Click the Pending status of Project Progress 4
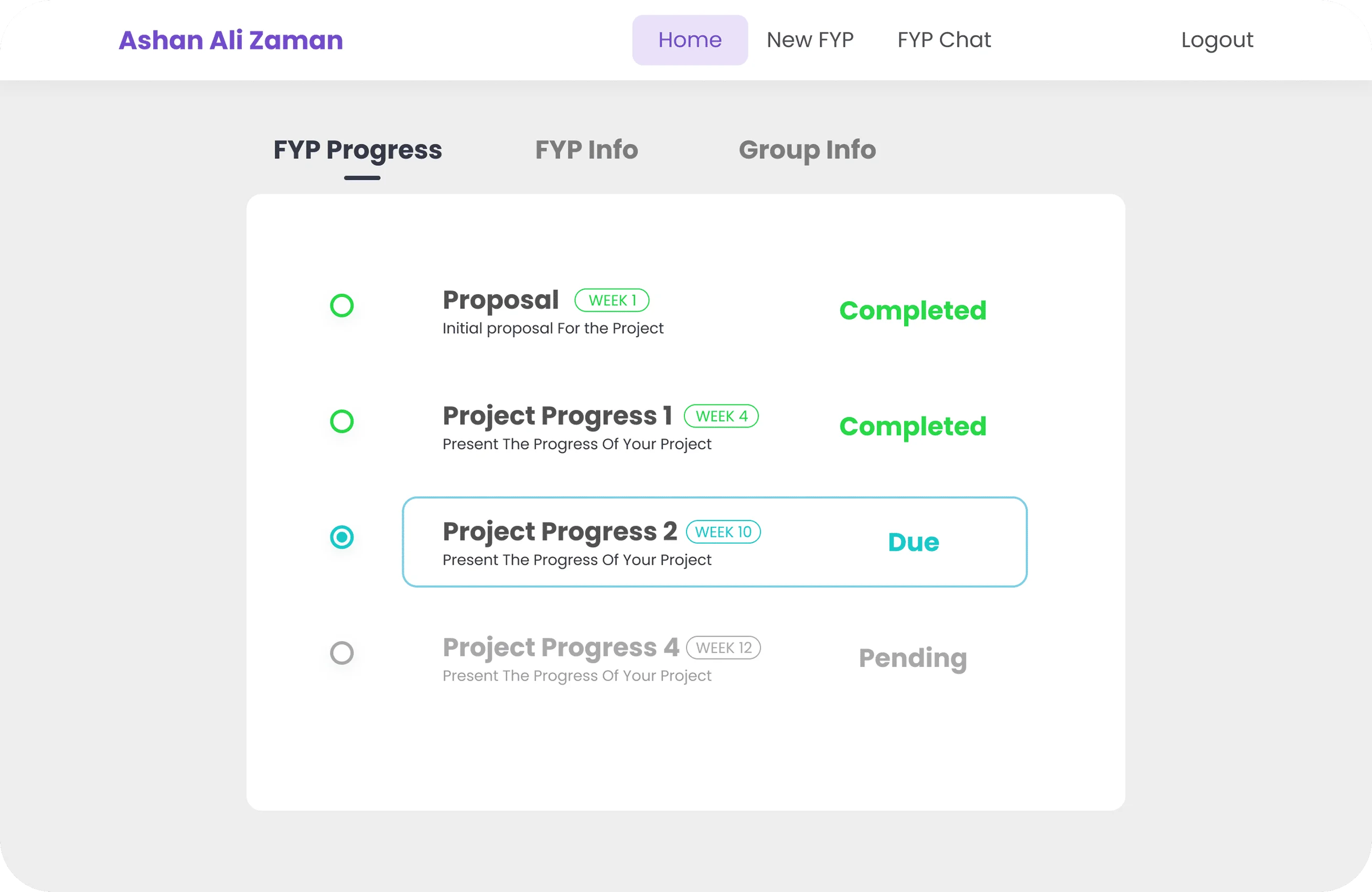 point(912,658)
